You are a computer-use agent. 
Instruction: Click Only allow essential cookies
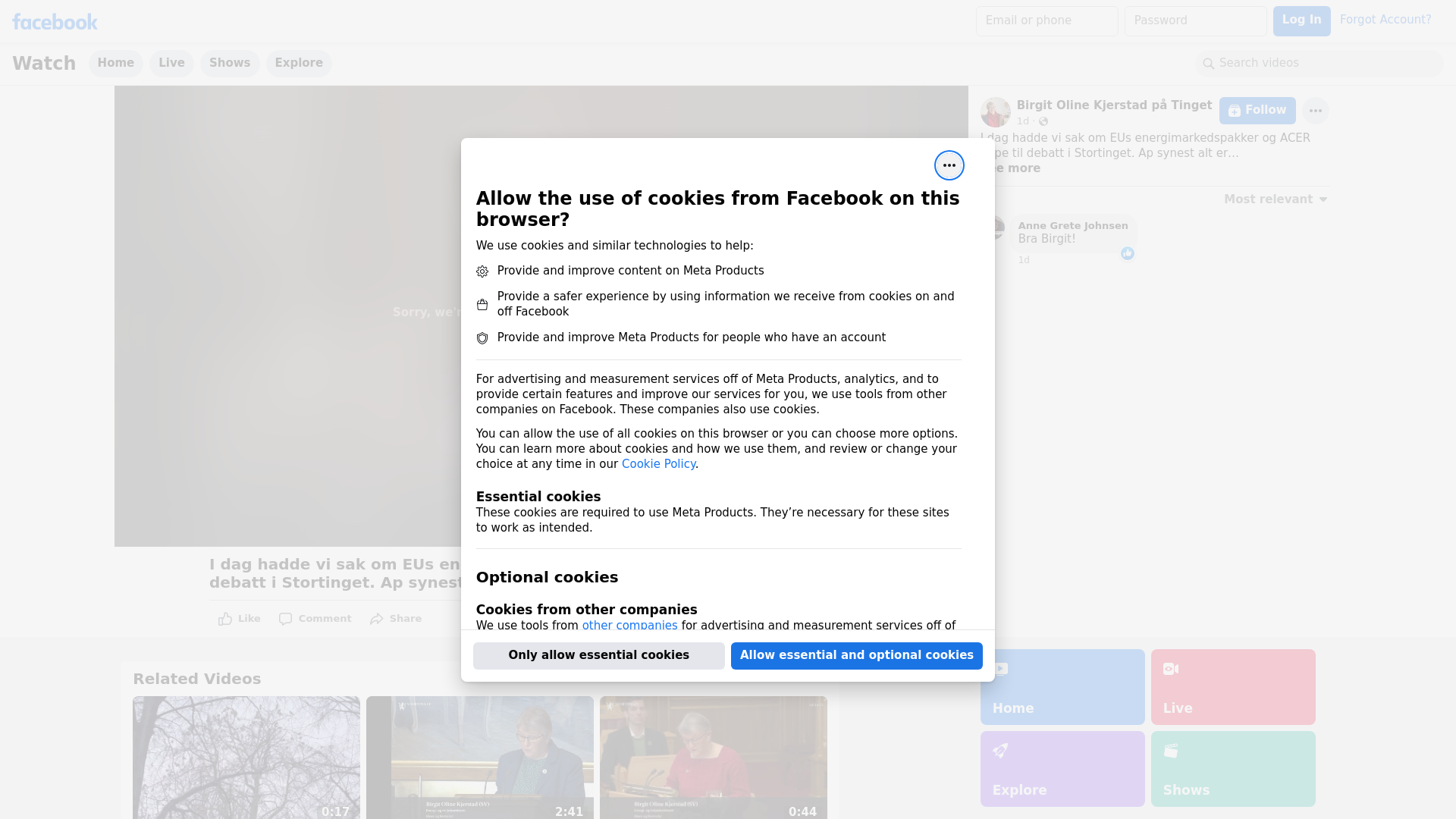[x=598, y=655]
